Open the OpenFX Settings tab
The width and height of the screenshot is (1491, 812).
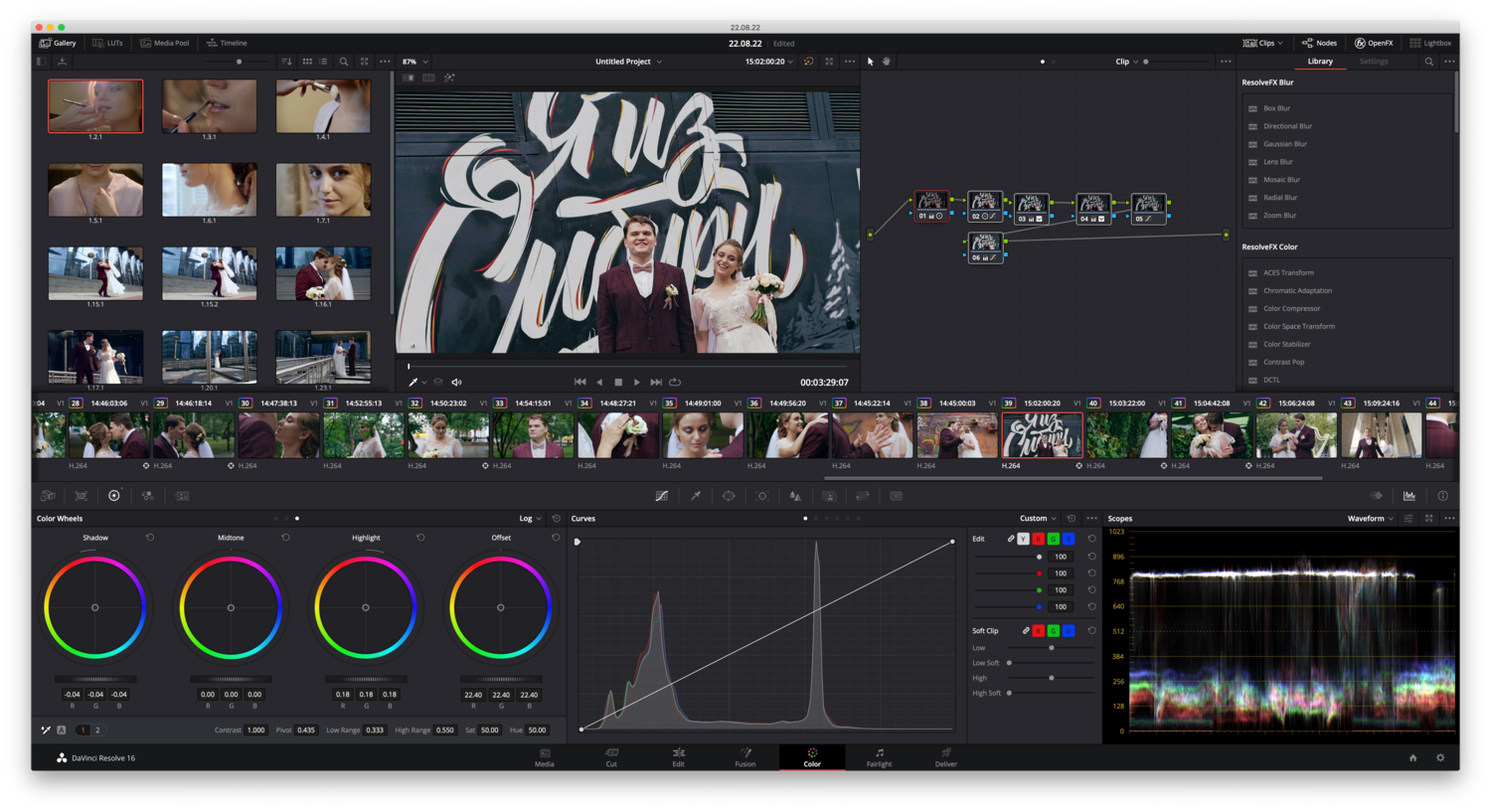coord(1374,62)
